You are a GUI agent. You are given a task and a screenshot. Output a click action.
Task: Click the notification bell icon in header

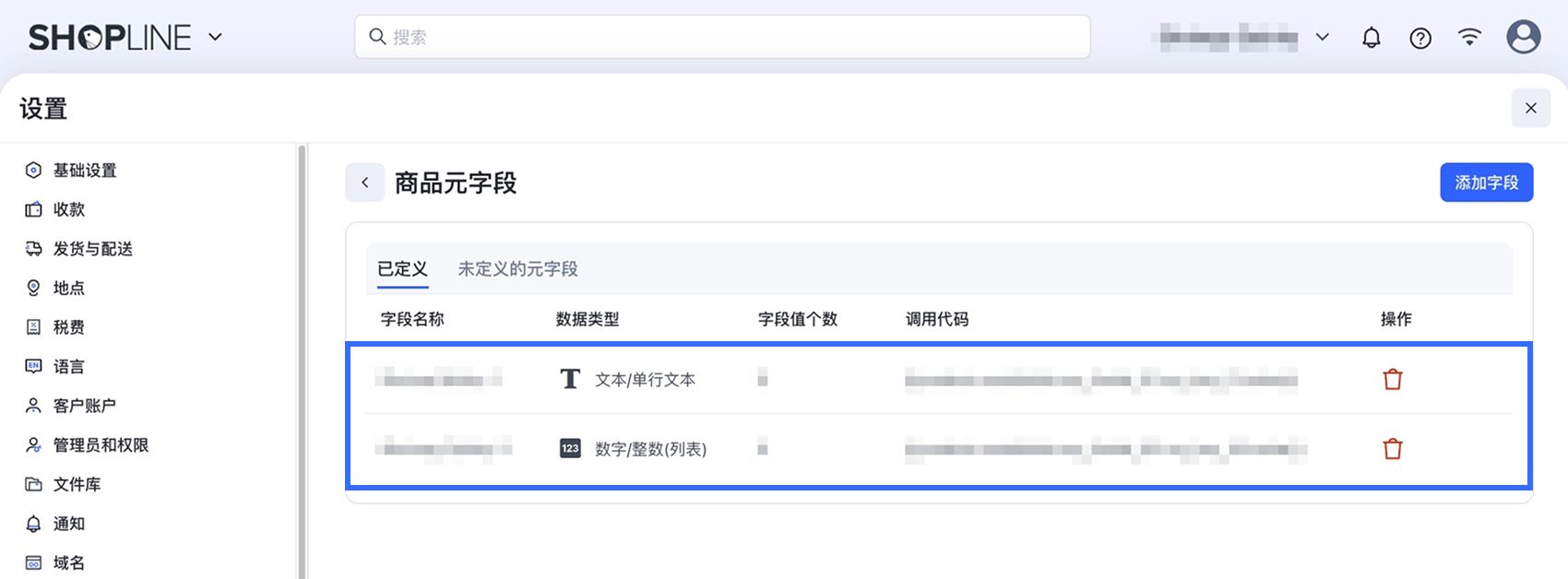tap(1372, 38)
